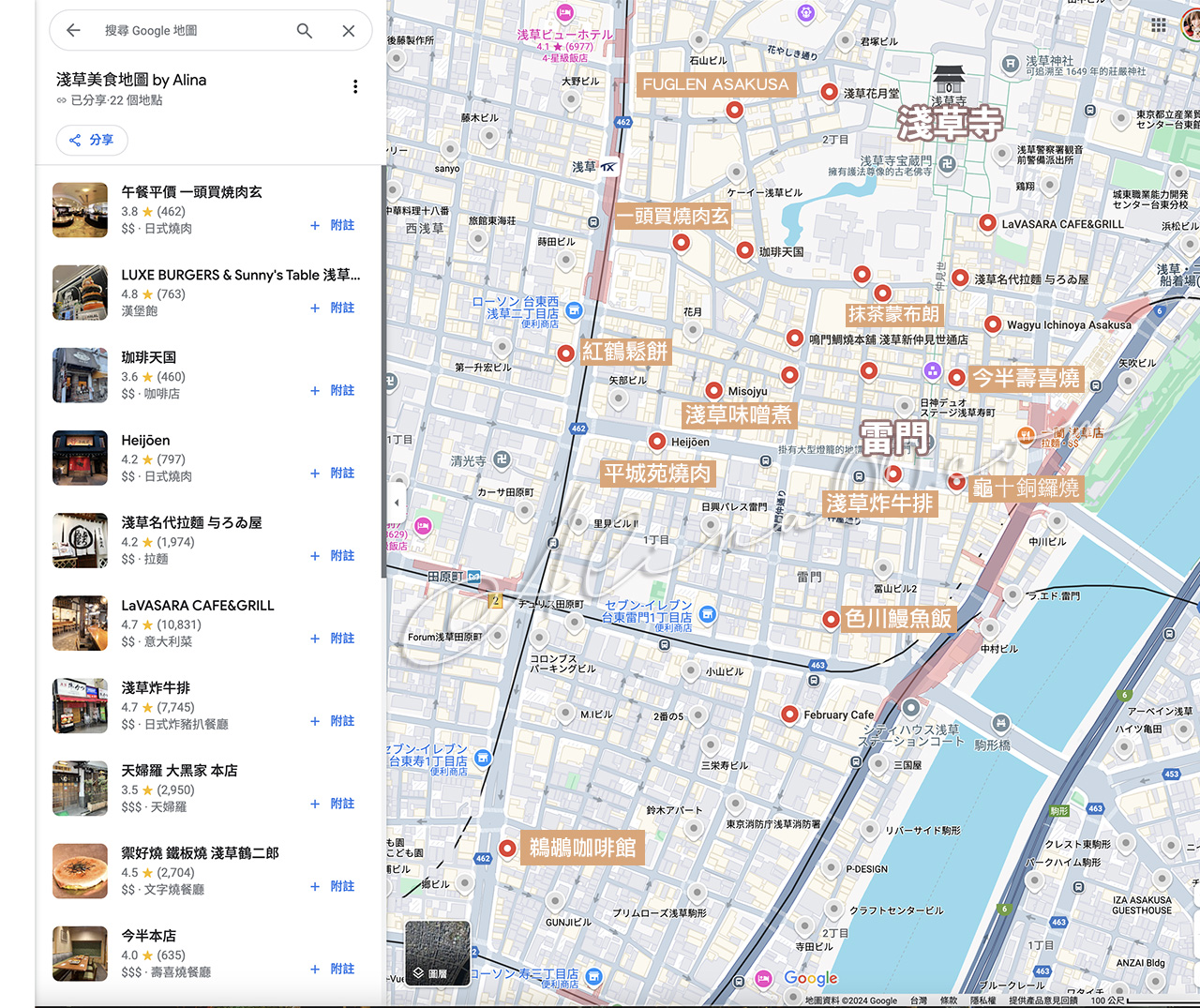
Task: Add a note to 珈琲天国
Action: 333,390
